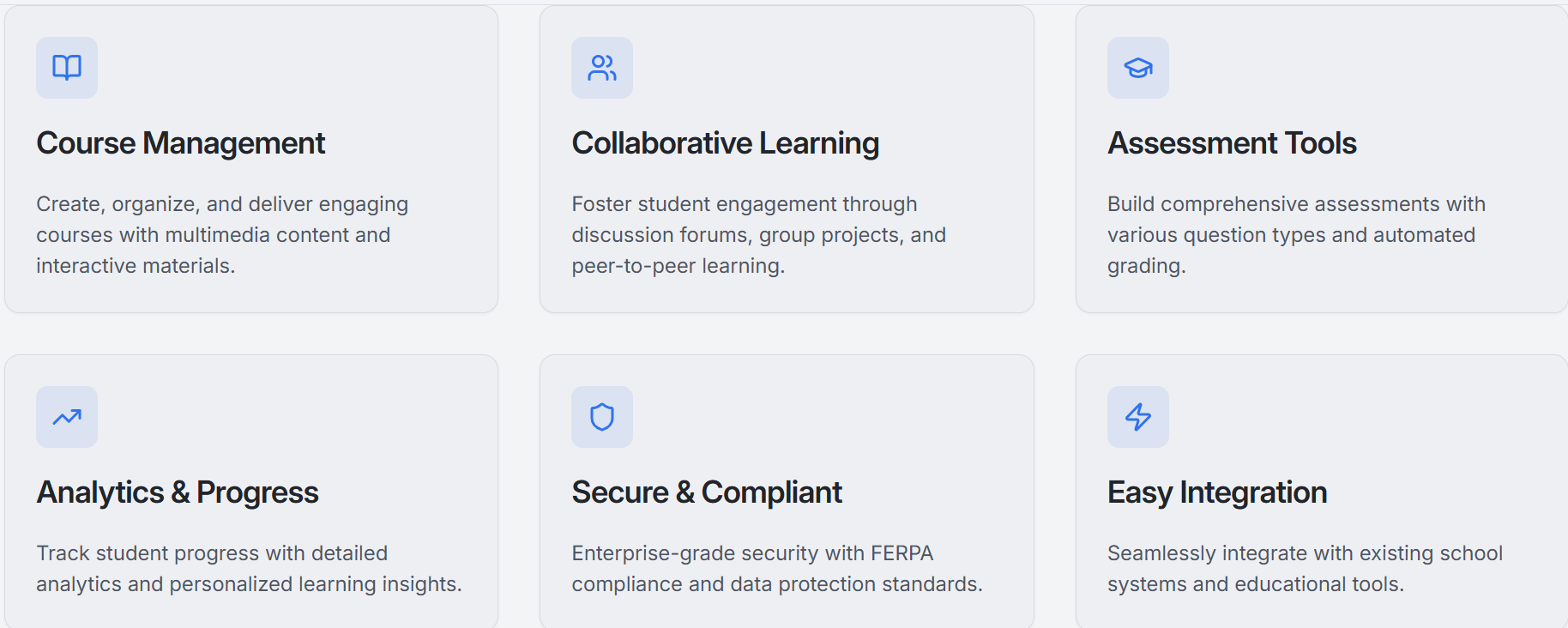Click the shield icon for Secure & Compliant
1568x628 pixels.
pyautogui.click(x=602, y=417)
